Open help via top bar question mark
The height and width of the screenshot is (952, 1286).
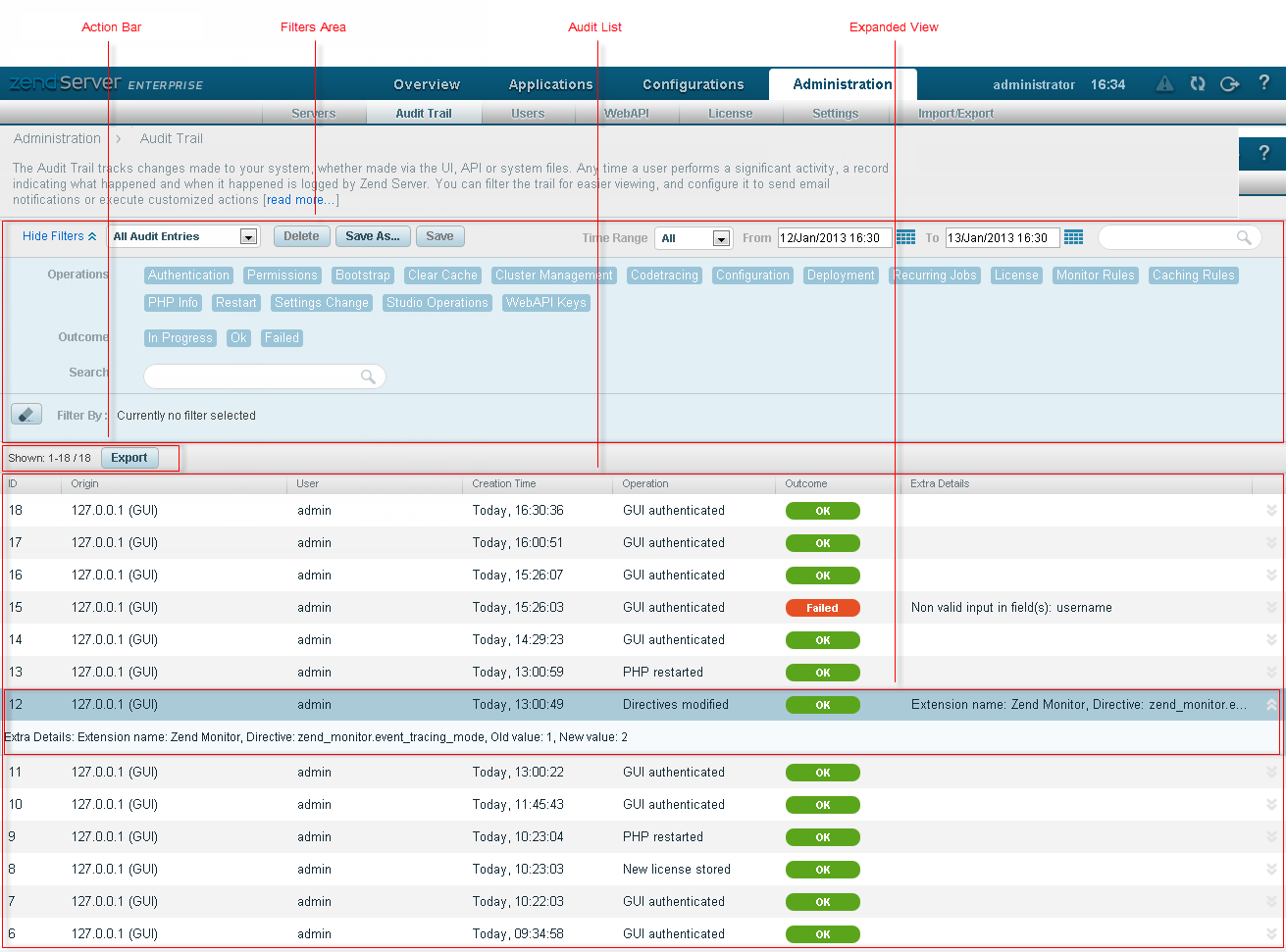pyautogui.click(x=1263, y=83)
